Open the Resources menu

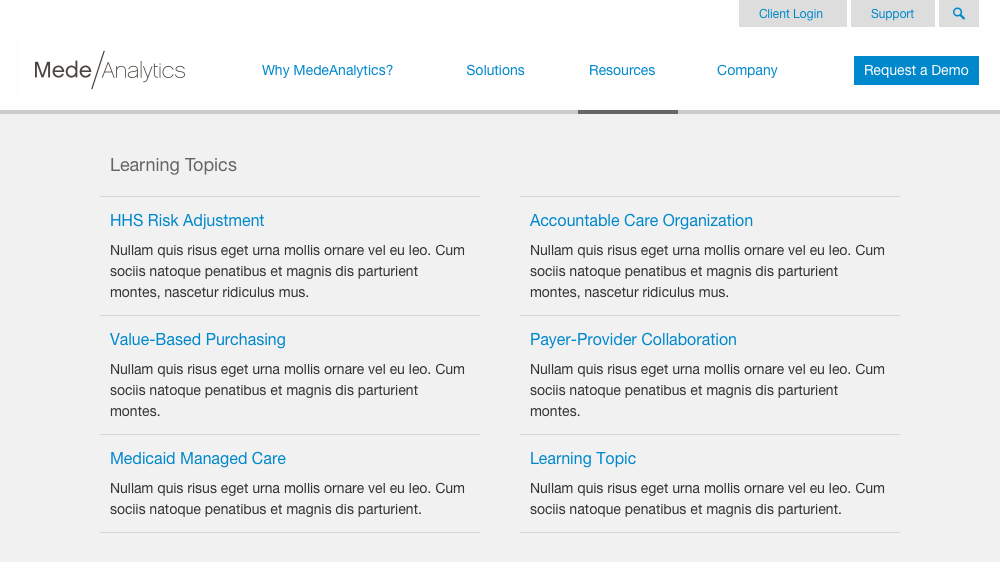622,70
